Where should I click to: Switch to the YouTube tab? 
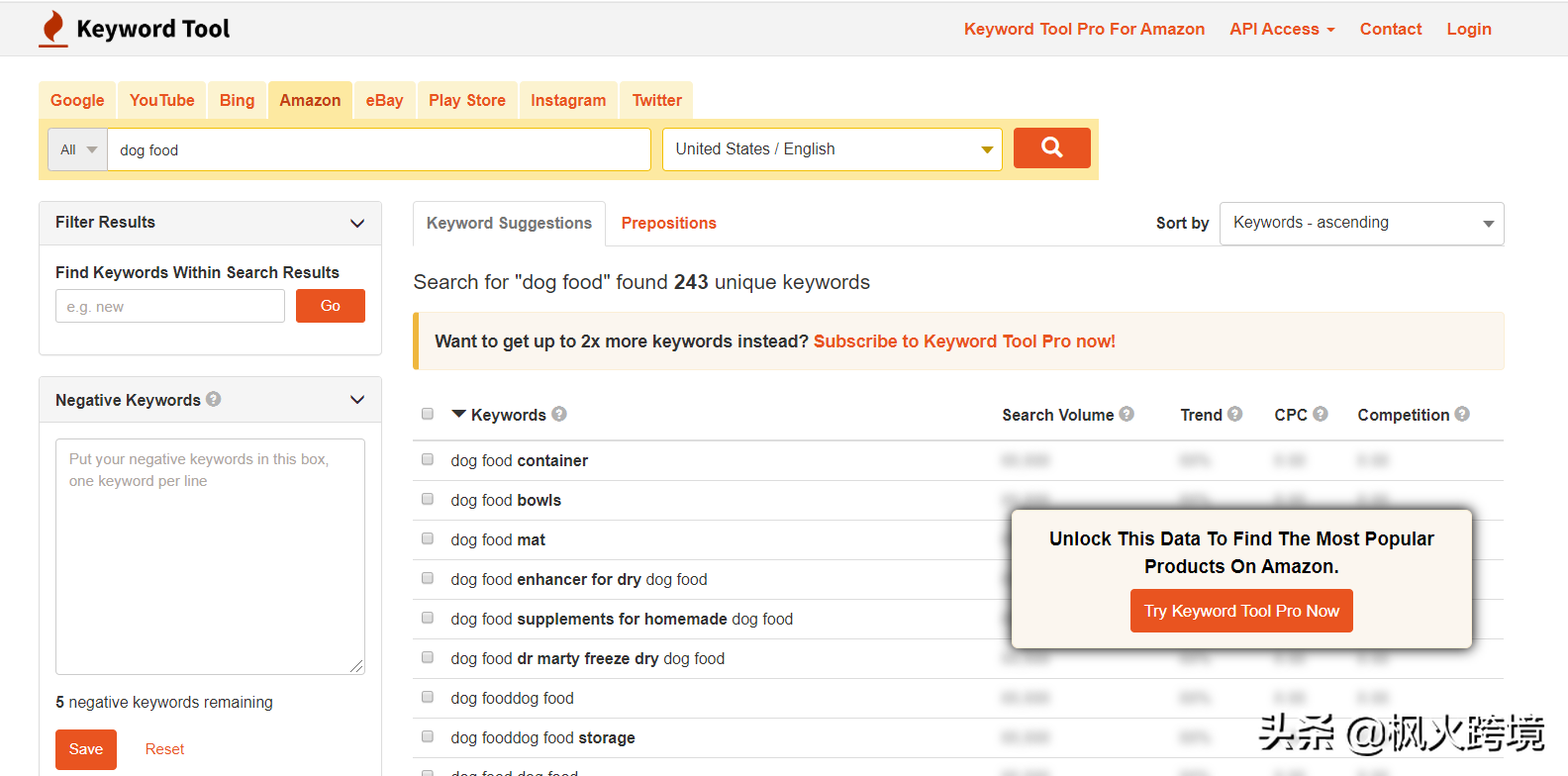point(162,100)
